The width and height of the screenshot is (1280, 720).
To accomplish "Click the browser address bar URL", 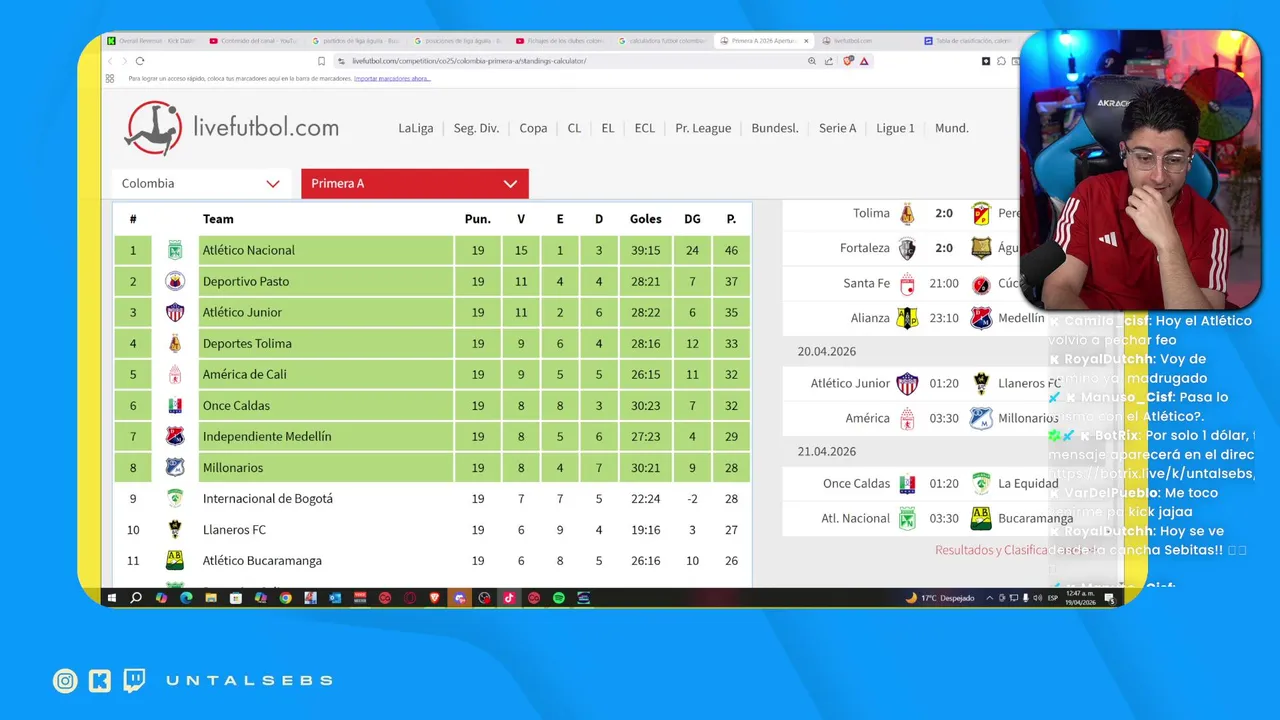I will pos(468,61).
